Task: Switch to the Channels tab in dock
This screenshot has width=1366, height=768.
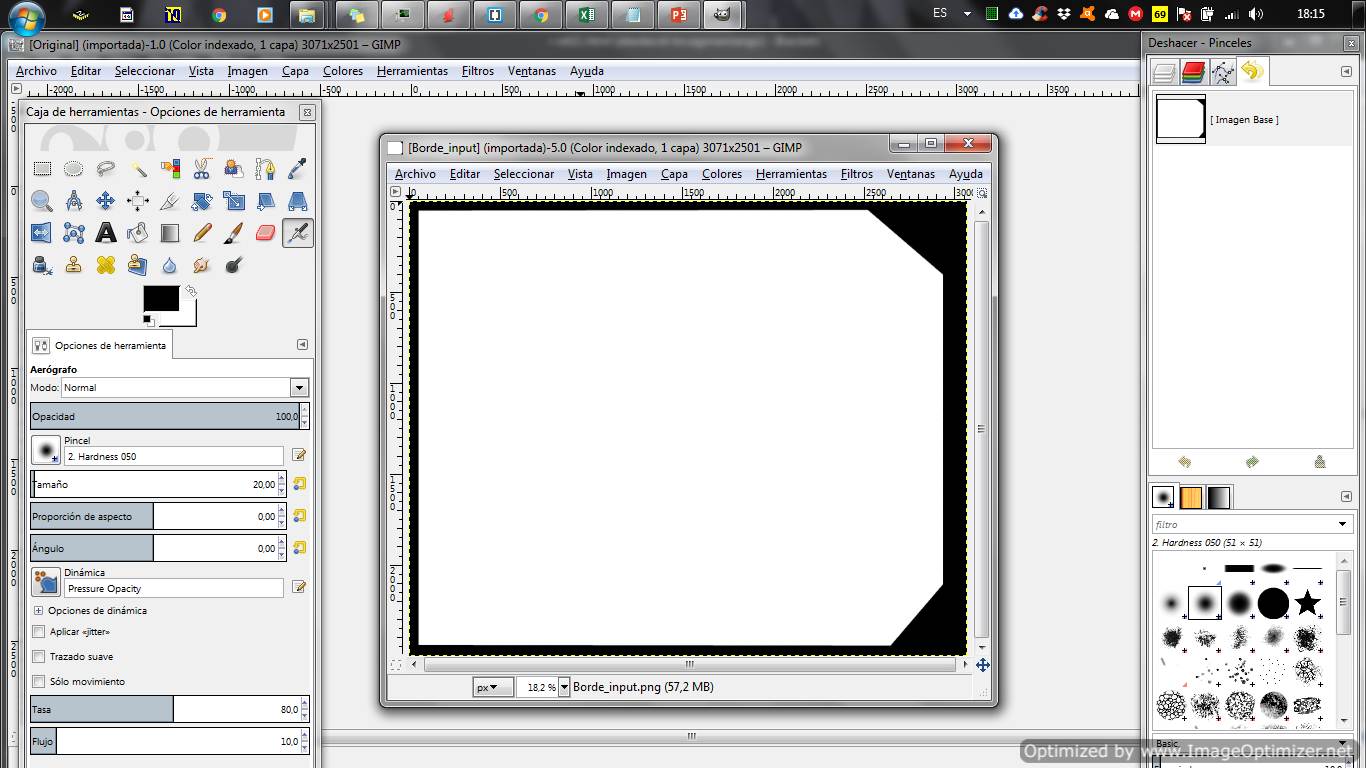Action: [x=1193, y=71]
